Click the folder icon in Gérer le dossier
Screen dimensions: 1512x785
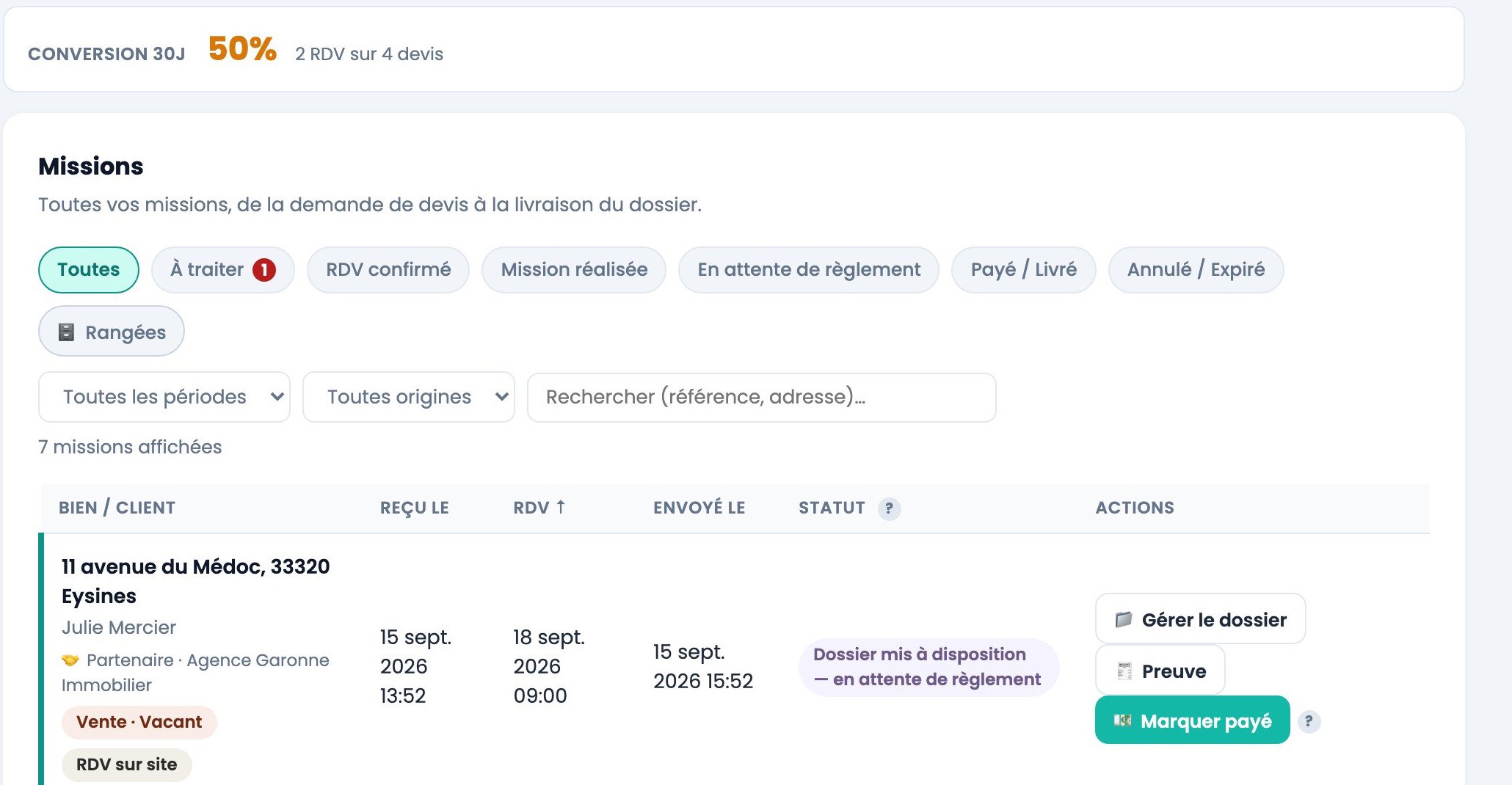pos(1123,619)
